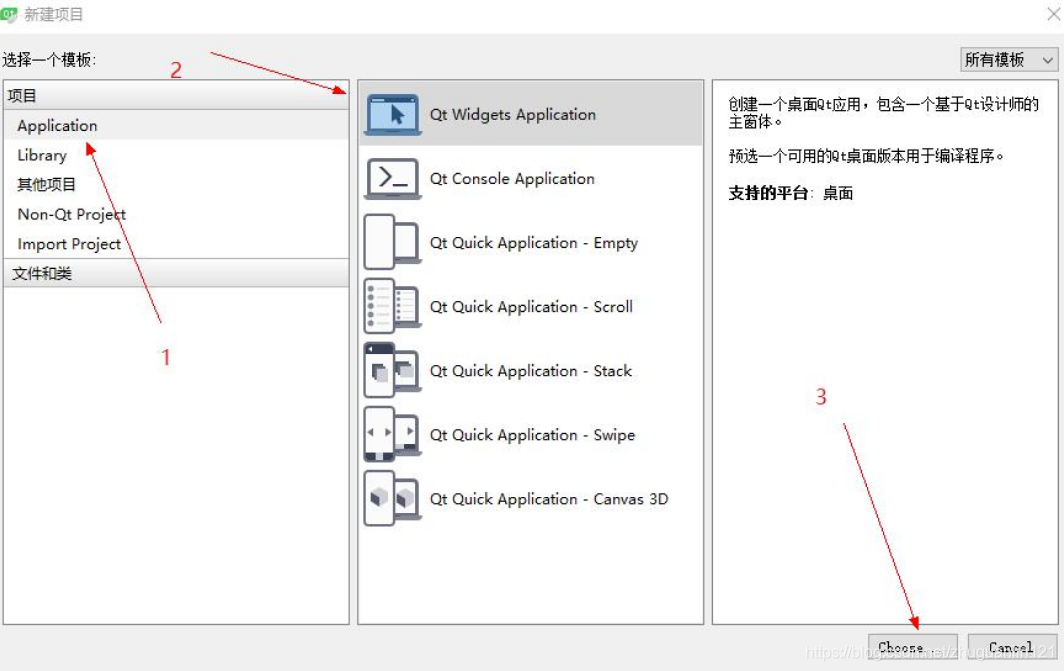Click the Qt Quick Application Stack icon

393,370
